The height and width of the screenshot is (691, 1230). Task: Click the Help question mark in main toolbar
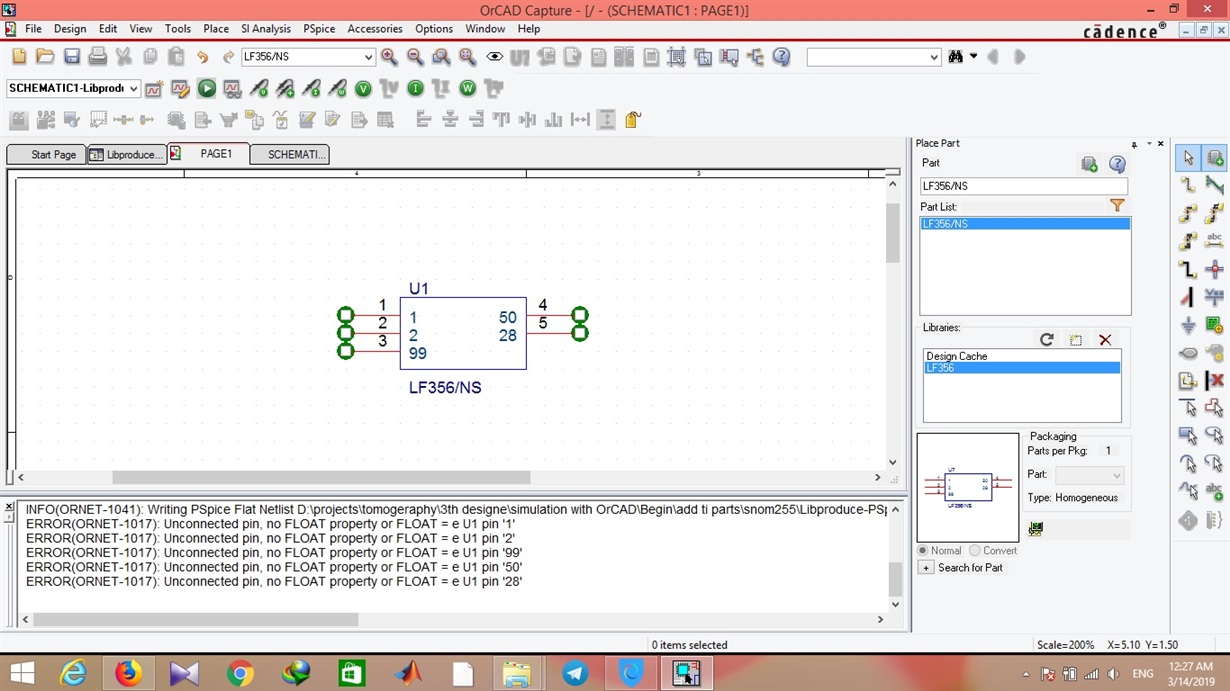coord(782,57)
